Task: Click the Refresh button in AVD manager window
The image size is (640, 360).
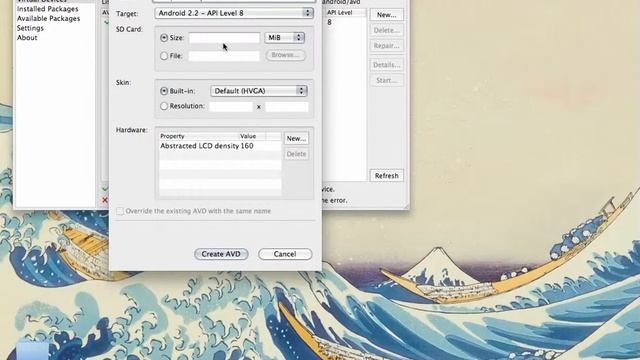Action: [x=387, y=176]
